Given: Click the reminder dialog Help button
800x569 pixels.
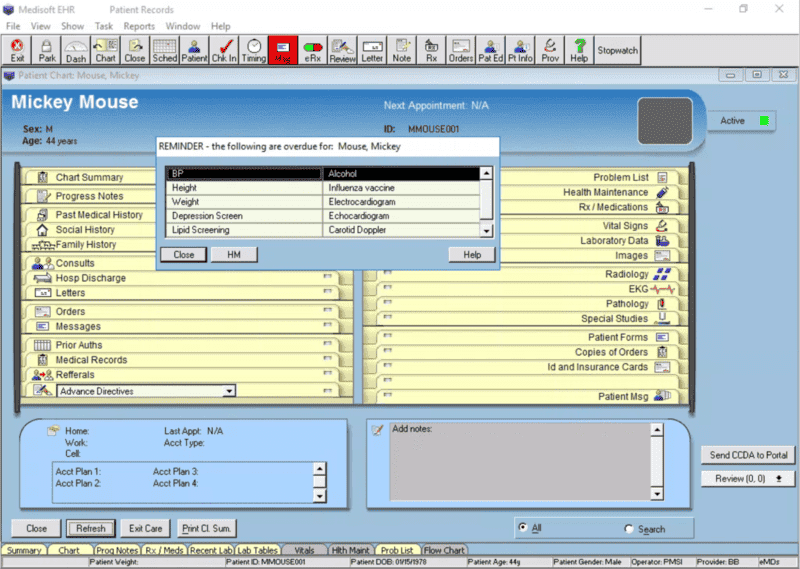Looking at the screenshot, I should coord(472,254).
